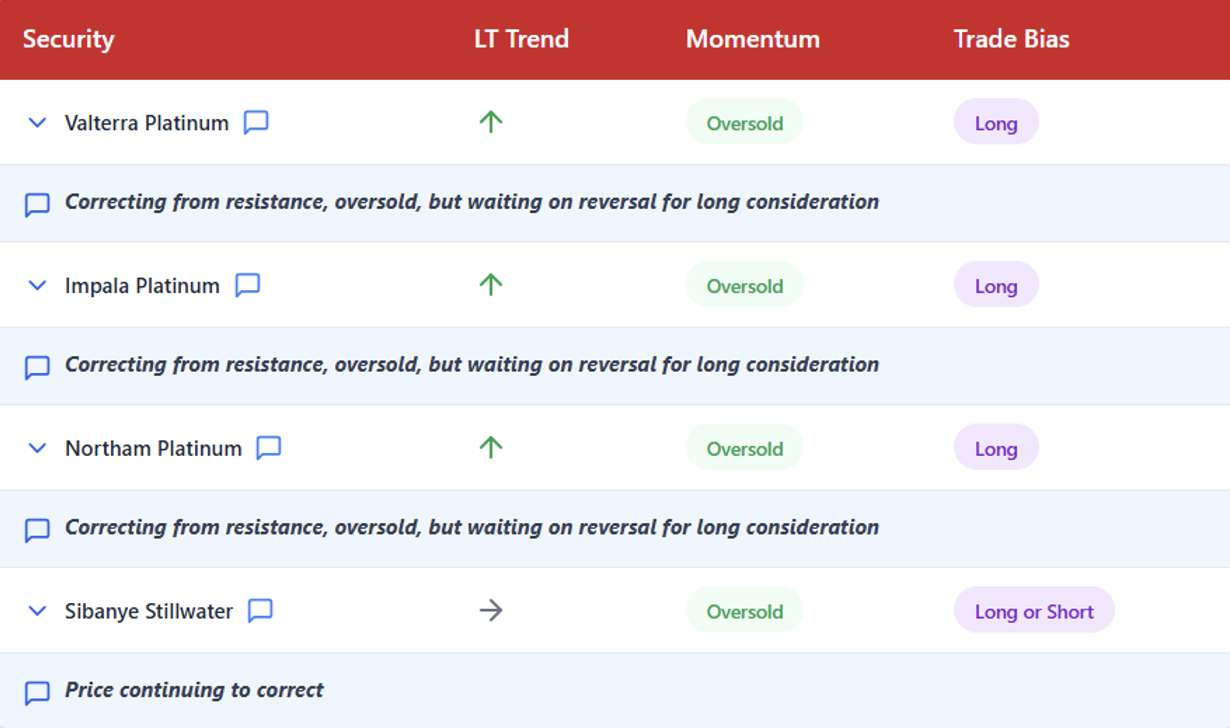Collapse the Valterra Platinum row chevron
1230x728 pixels.
pyautogui.click(x=37, y=122)
